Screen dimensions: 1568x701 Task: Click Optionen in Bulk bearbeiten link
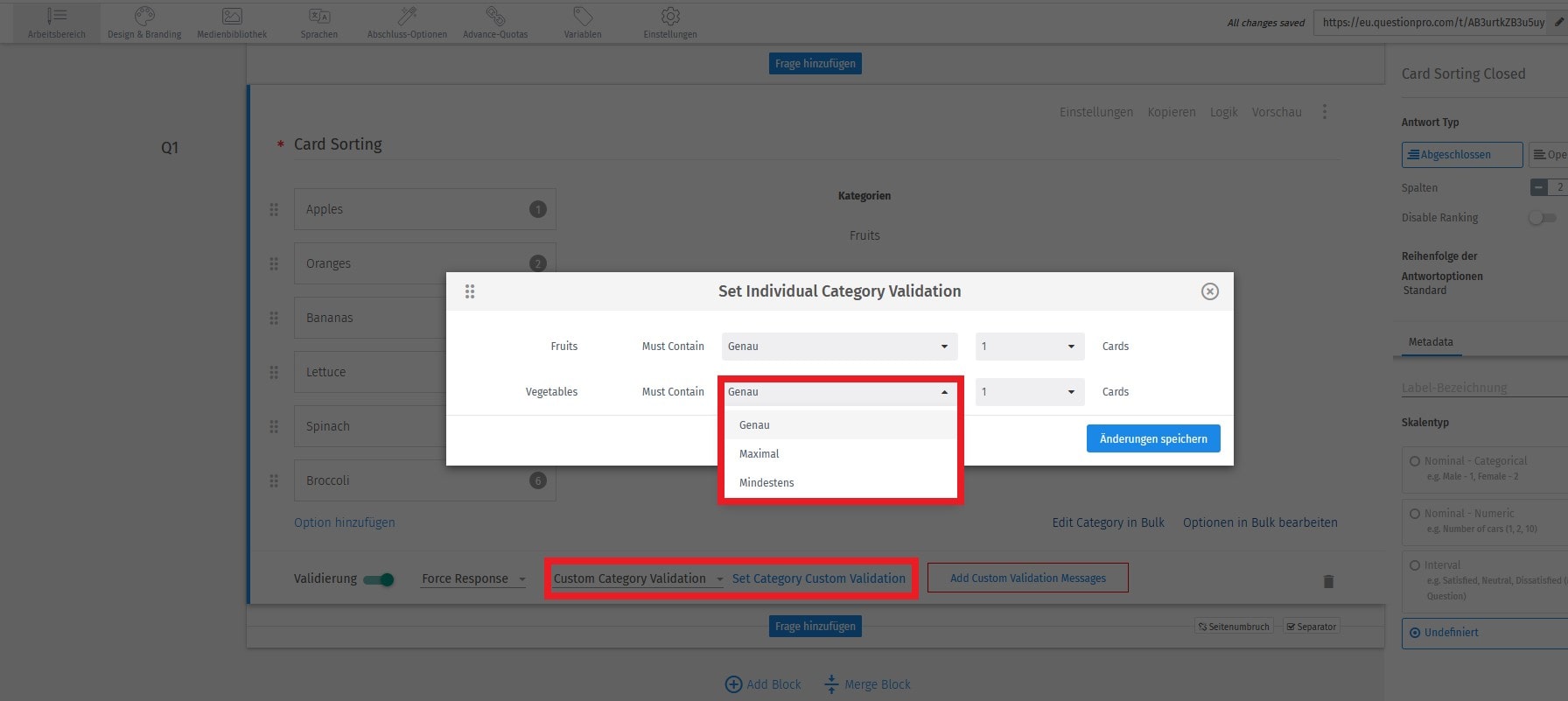1260,522
